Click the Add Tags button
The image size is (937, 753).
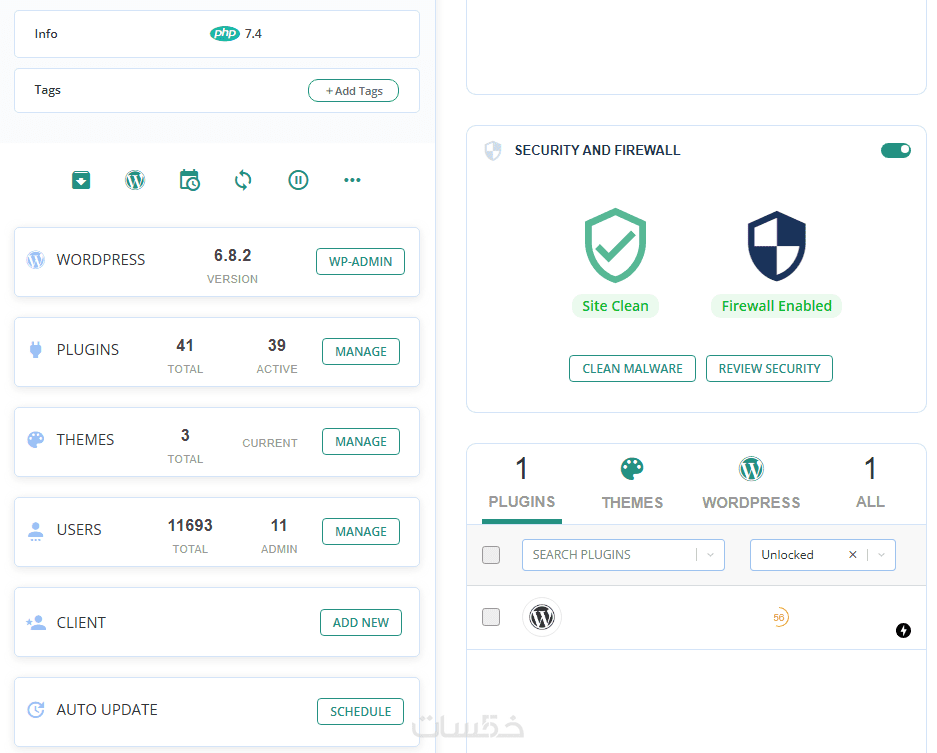(x=354, y=91)
